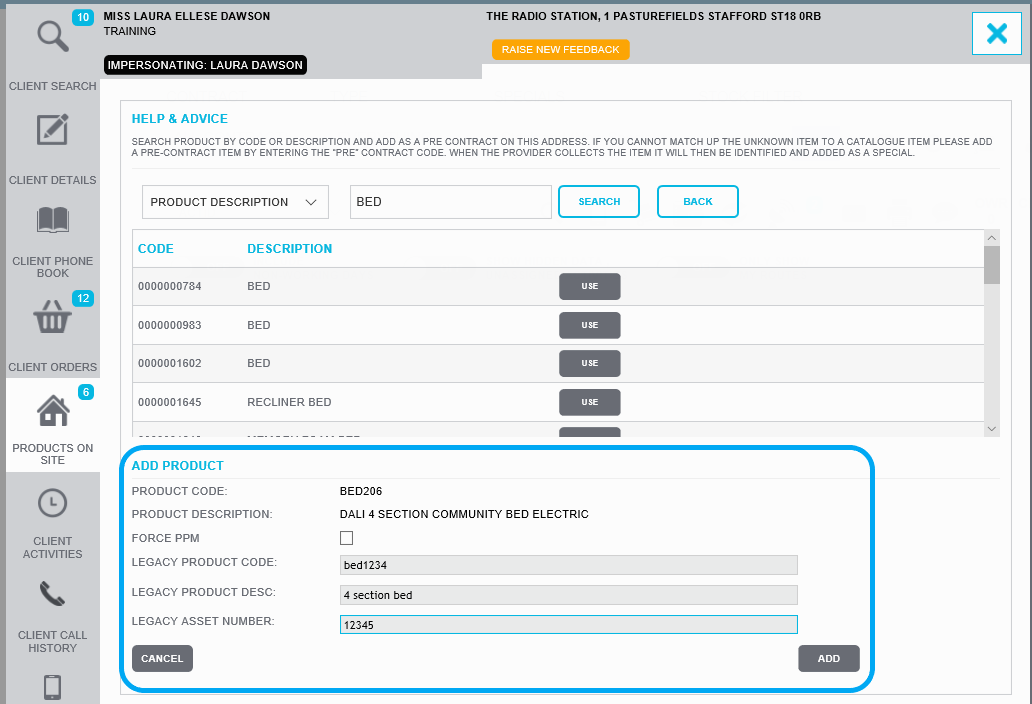Open Client Phone Book icon
This screenshot has width=1032, height=704.
[53, 220]
